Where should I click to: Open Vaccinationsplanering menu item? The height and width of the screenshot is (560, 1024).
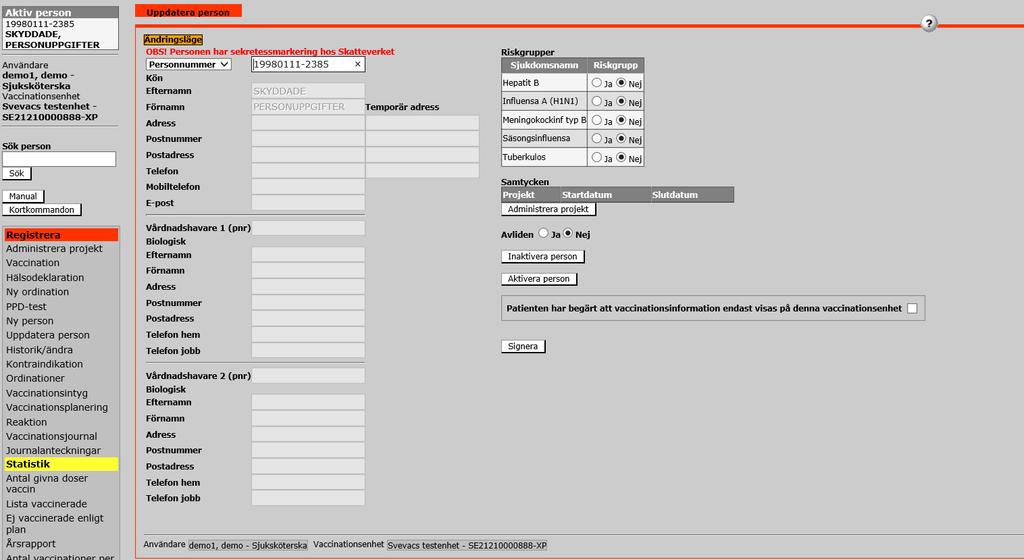click(57, 407)
